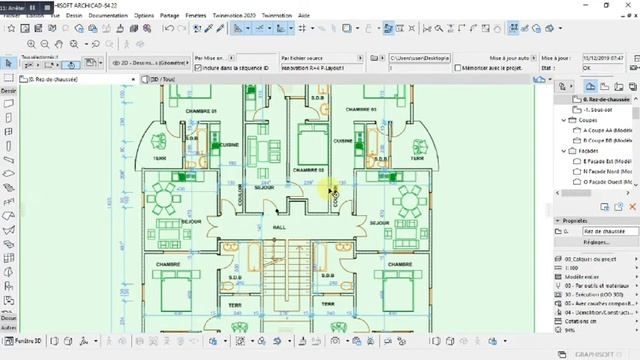
Task: Select the Wall tool in the toolbox
Action: pyautogui.click(x=9, y=104)
